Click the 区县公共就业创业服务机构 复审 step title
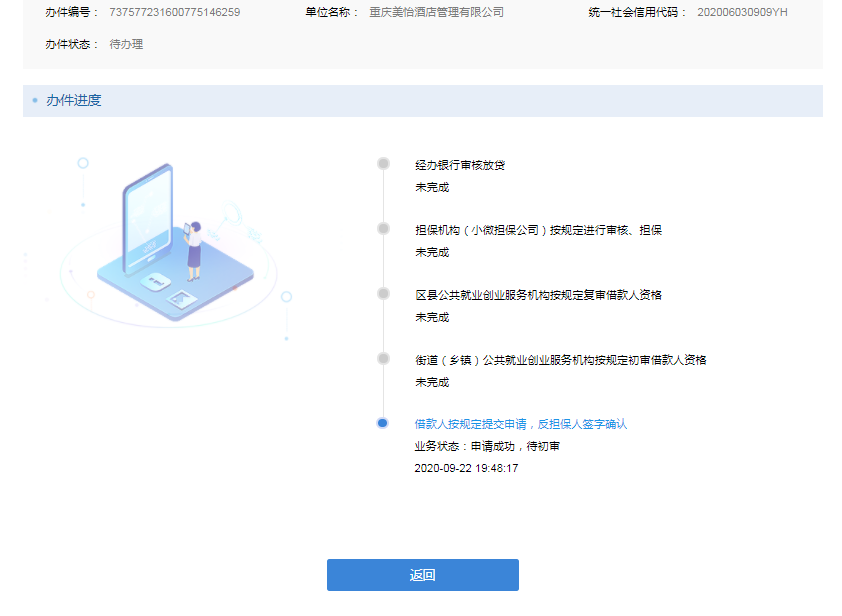This screenshot has width=842, height=616. click(x=538, y=295)
